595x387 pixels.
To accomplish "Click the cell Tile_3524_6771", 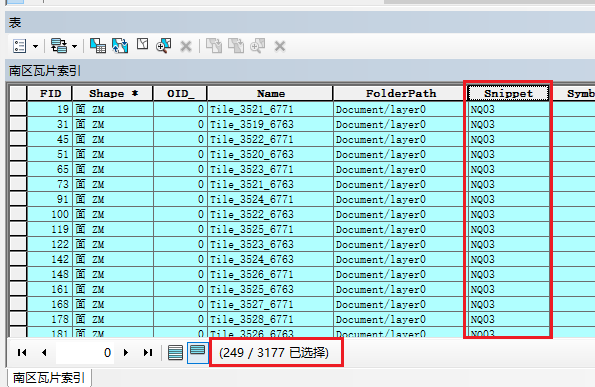I will (x=270, y=199).
